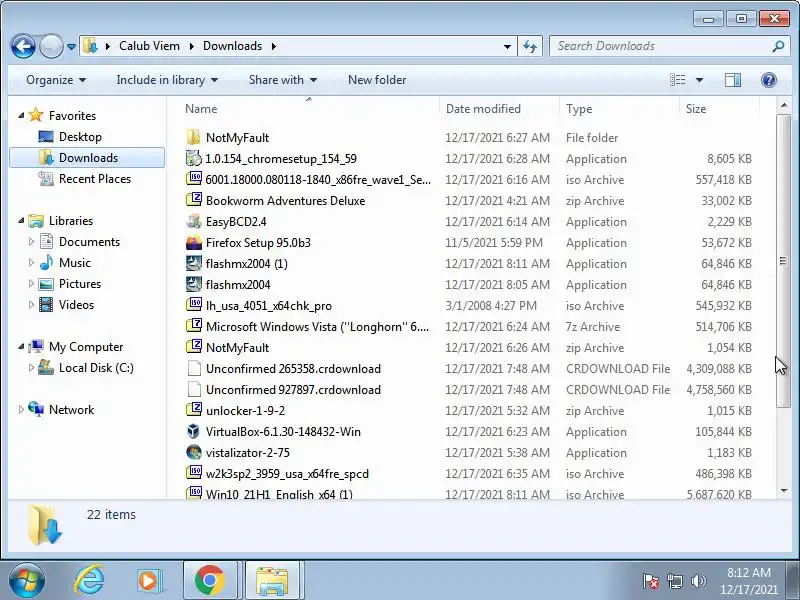Select Unconfirmed 927897.crdownload file icon
Image resolution: width=800 pixels, height=600 pixels.
193,389
